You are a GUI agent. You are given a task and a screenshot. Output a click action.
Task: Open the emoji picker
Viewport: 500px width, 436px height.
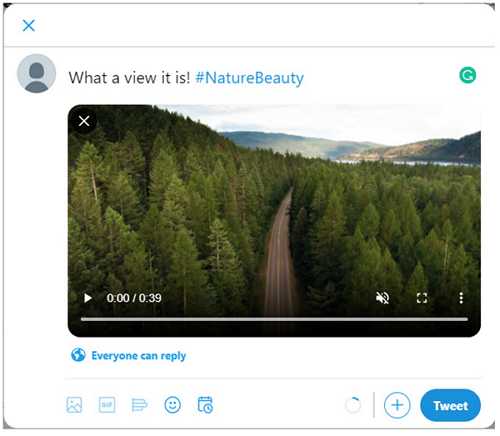pos(173,405)
